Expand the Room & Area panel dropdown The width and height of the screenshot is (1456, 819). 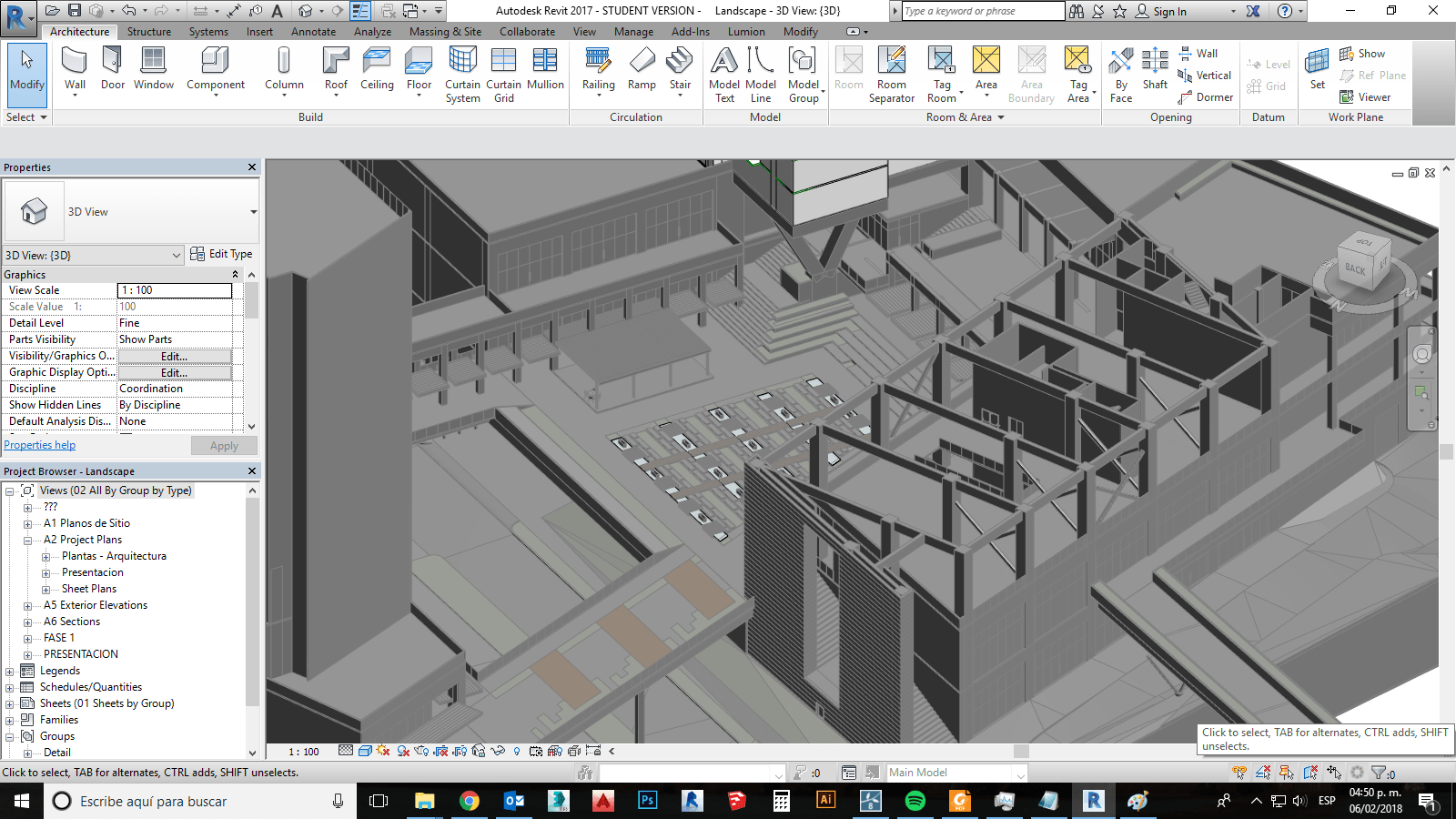coord(1001,117)
